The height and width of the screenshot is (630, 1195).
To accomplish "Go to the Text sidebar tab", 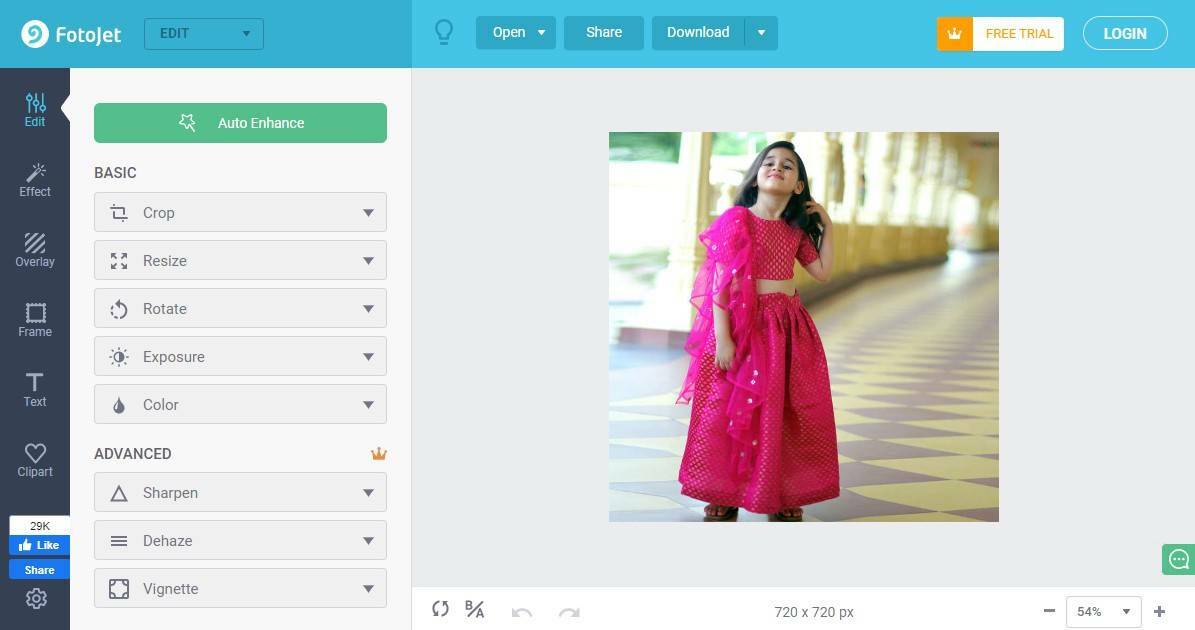I will click(35, 390).
